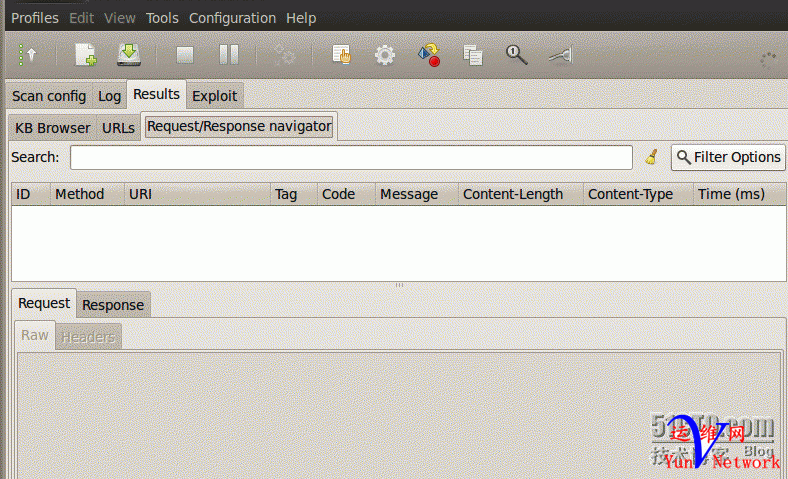The height and width of the screenshot is (479, 788).
Task: Click the Multiple Exploit toolbar icon
Action: (284, 55)
